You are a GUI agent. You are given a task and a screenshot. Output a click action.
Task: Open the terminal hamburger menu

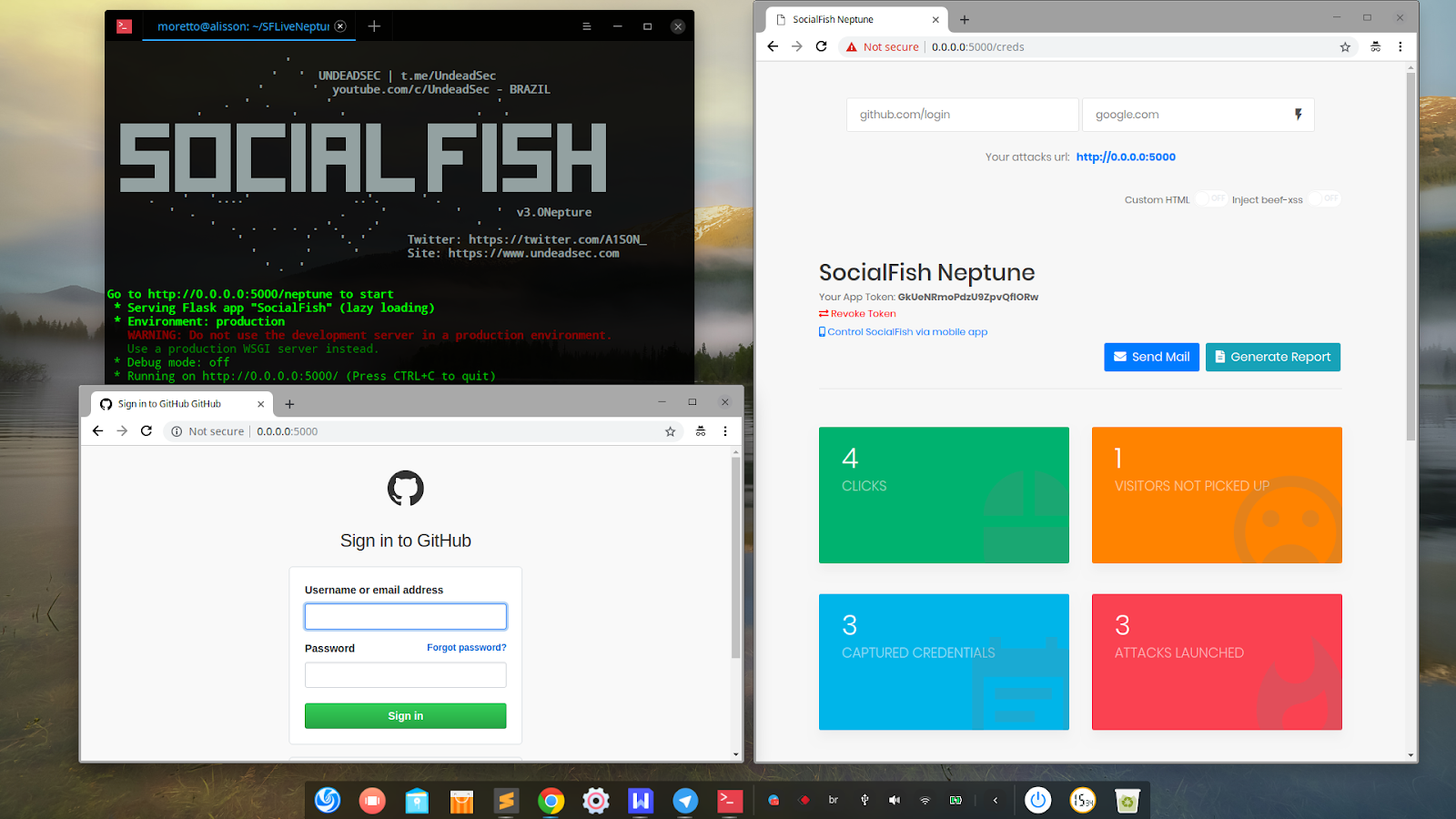(x=586, y=25)
